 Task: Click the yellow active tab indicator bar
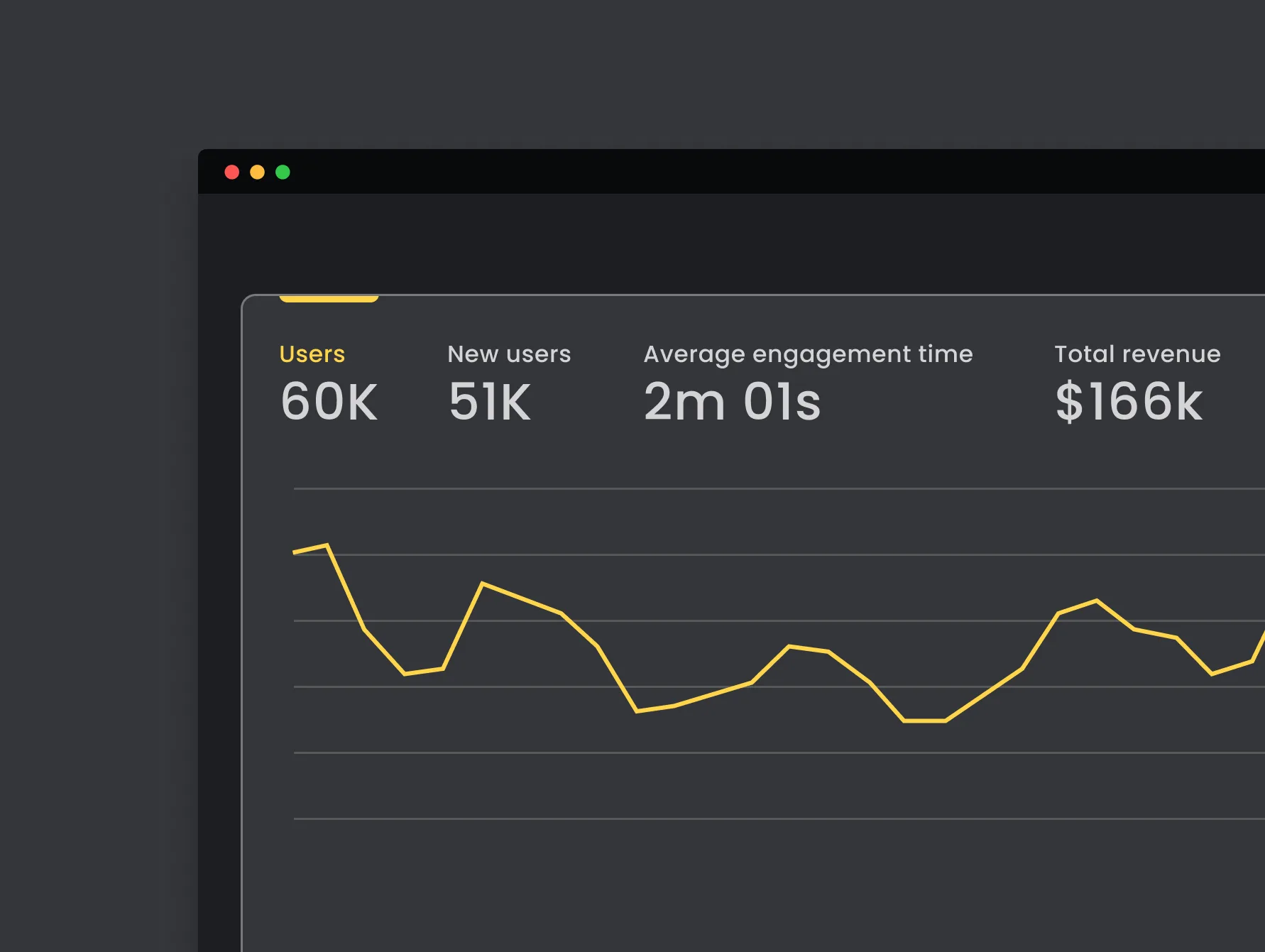[x=329, y=299]
